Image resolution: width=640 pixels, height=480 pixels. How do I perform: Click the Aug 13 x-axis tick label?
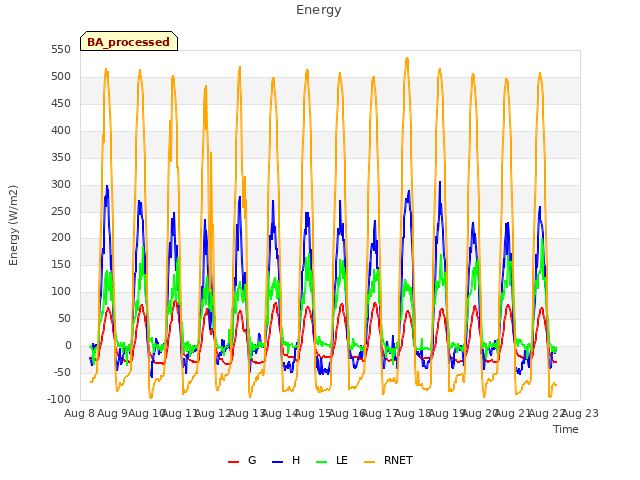click(x=247, y=413)
